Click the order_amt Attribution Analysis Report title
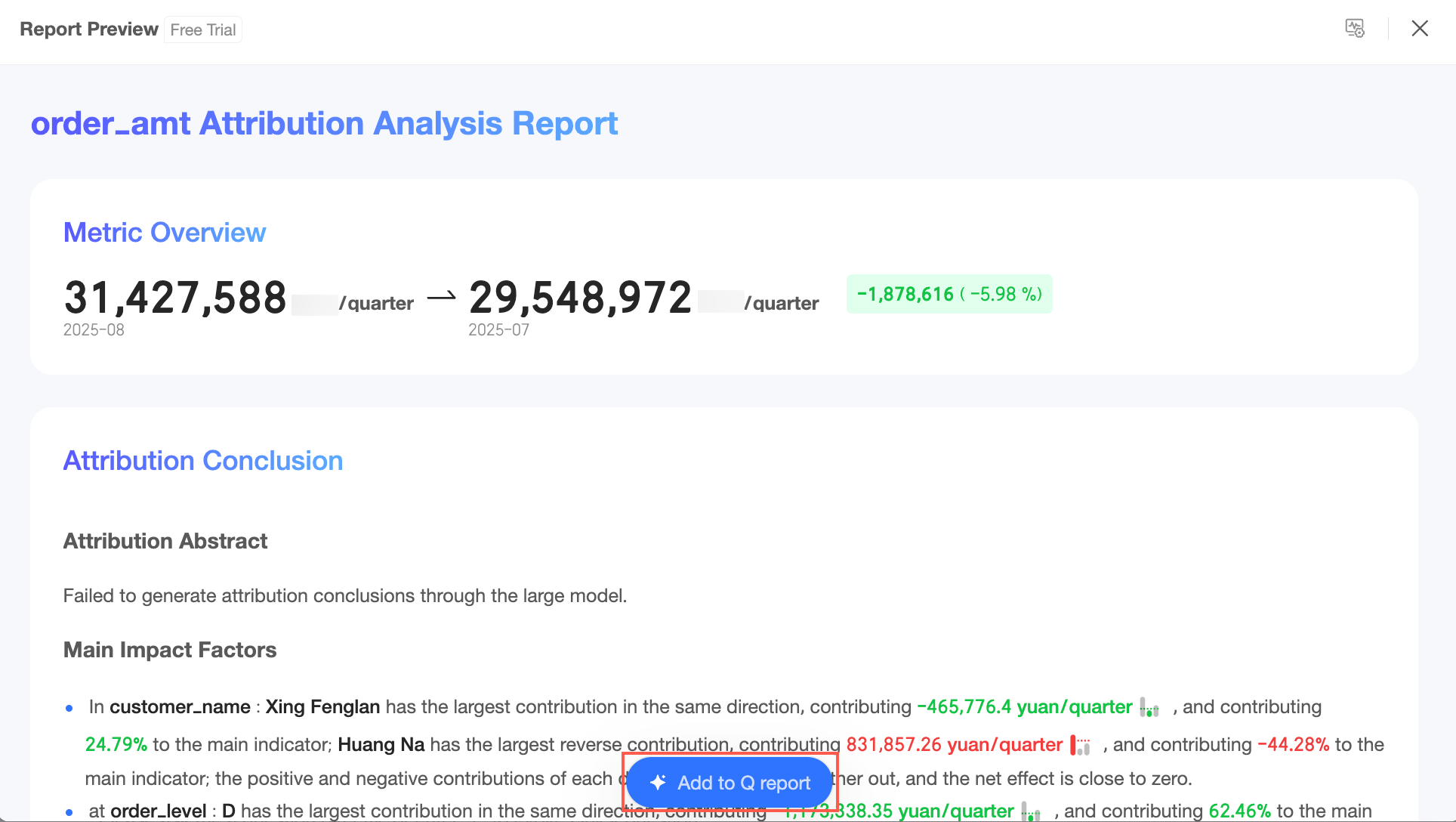Screen dimensions: 1456x822 pyautogui.click(x=324, y=123)
